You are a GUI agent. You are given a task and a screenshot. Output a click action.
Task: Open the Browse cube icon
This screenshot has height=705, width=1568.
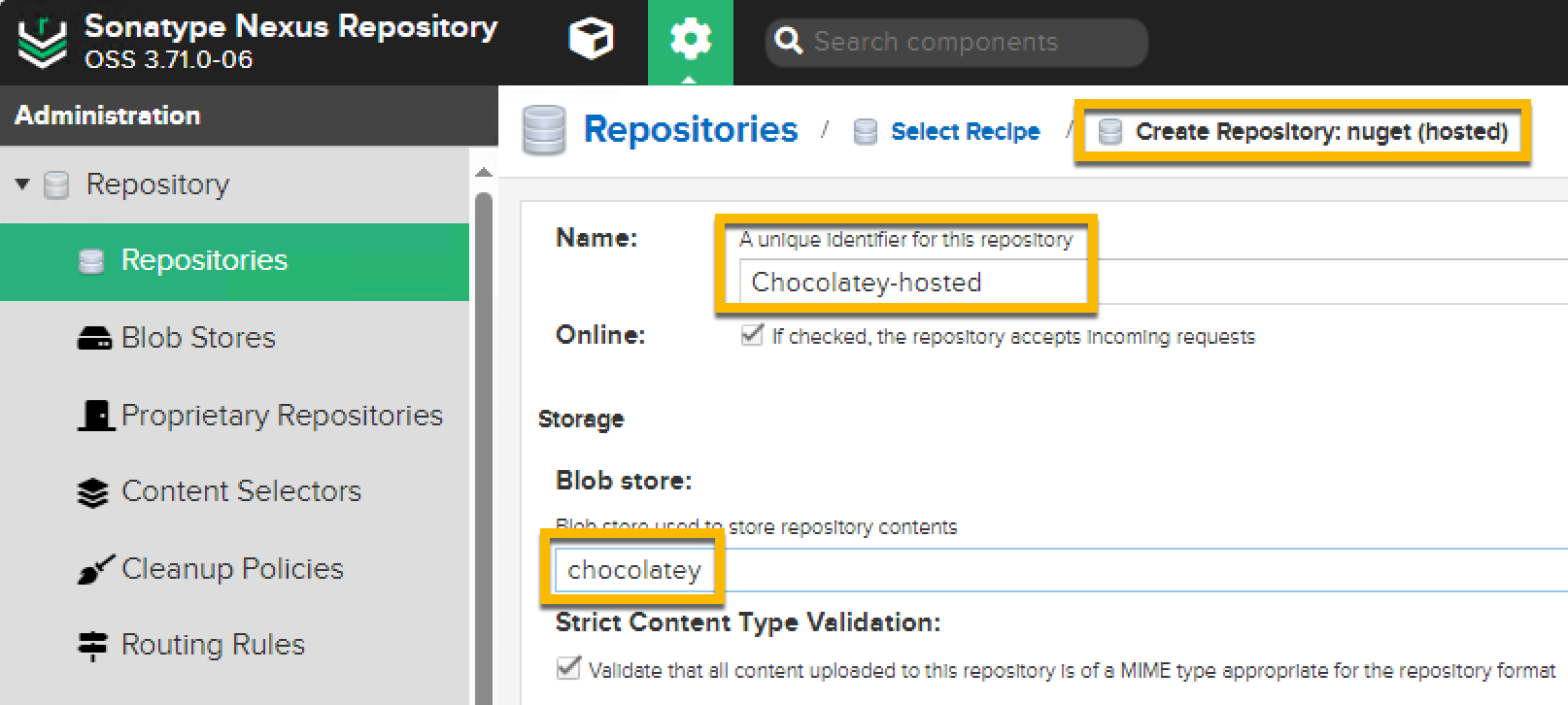click(x=591, y=41)
